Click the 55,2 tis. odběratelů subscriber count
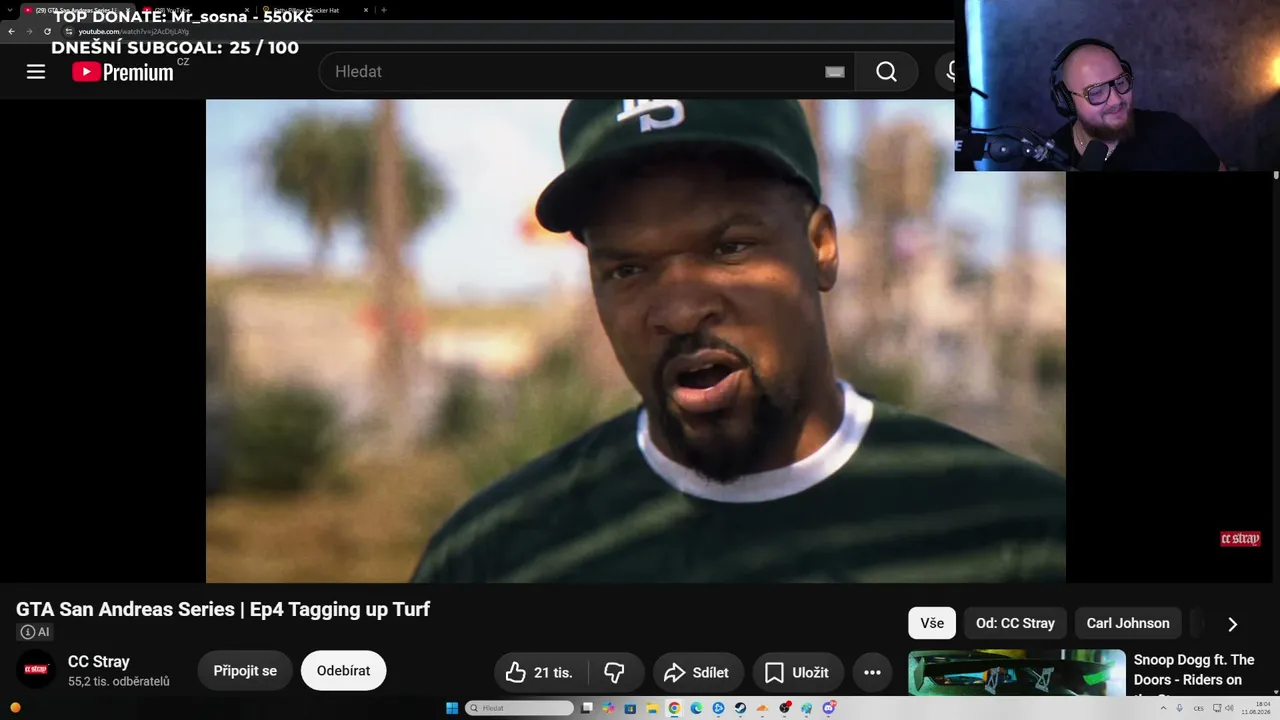 (119, 681)
